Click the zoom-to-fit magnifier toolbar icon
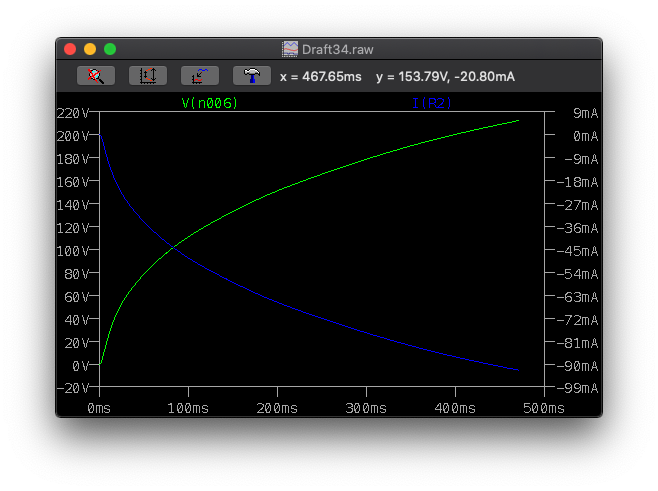 [x=96, y=76]
